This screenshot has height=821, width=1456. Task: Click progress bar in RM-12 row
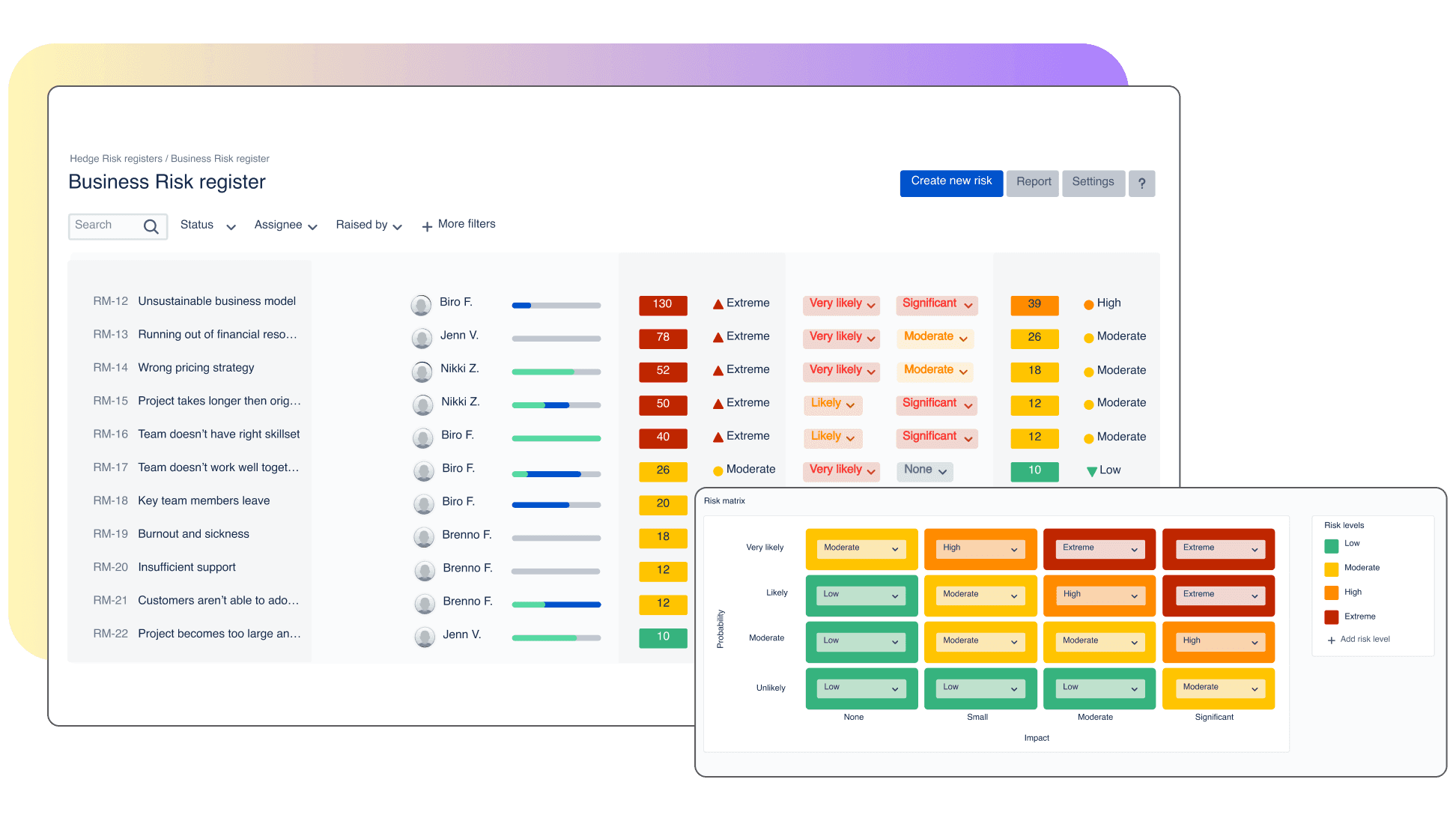tap(556, 306)
